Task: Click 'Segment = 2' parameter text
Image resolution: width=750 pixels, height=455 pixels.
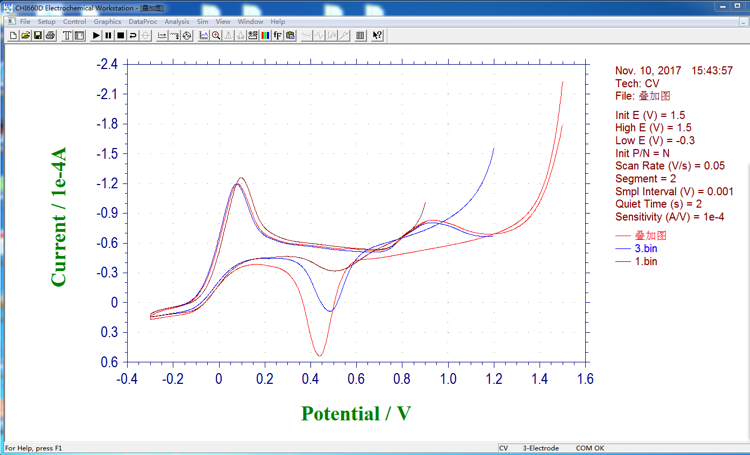Action: coord(646,178)
